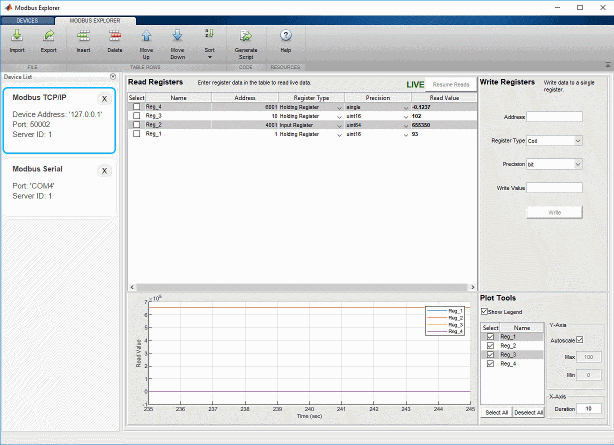
Task: Delete the selected table row
Action: pos(115,41)
